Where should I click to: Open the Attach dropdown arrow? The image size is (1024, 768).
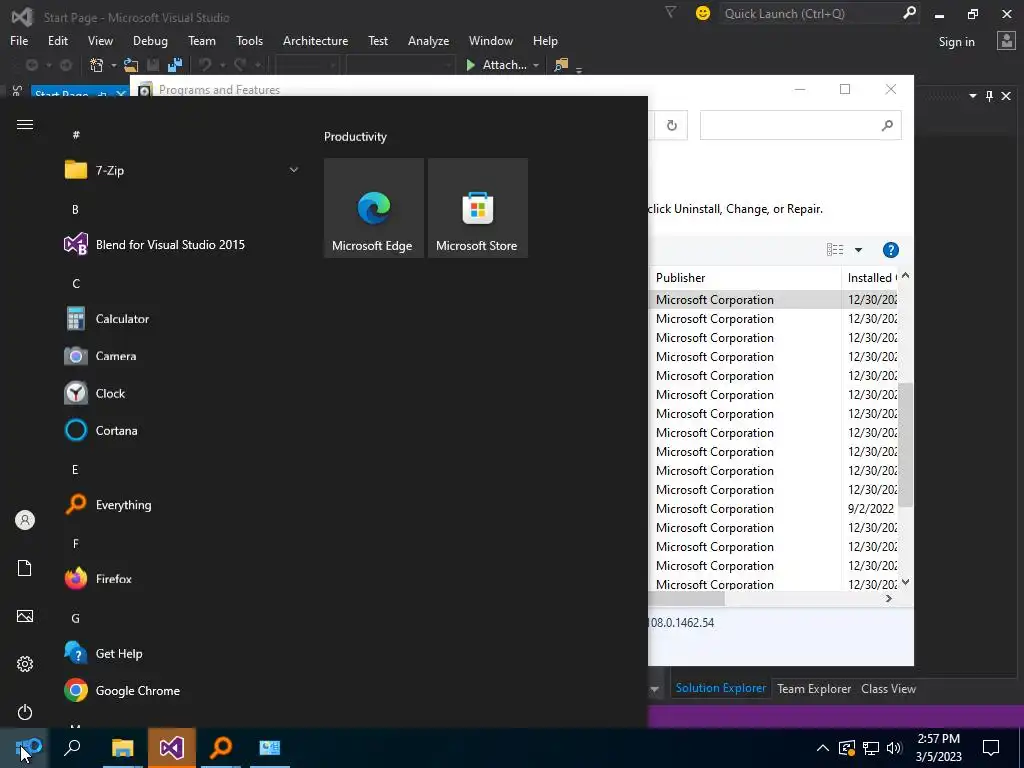[x=536, y=65]
